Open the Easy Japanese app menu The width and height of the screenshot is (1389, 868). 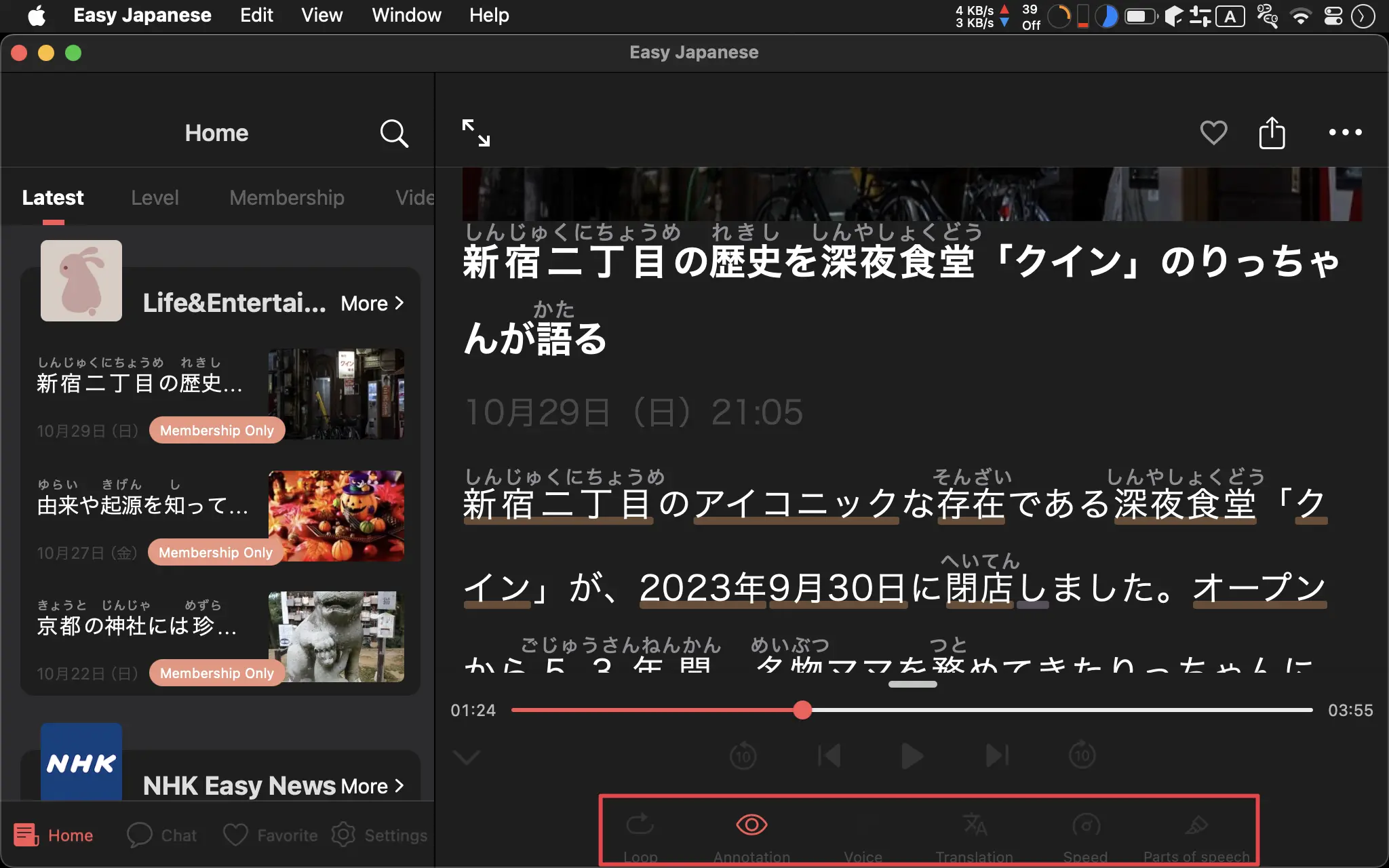(x=142, y=15)
